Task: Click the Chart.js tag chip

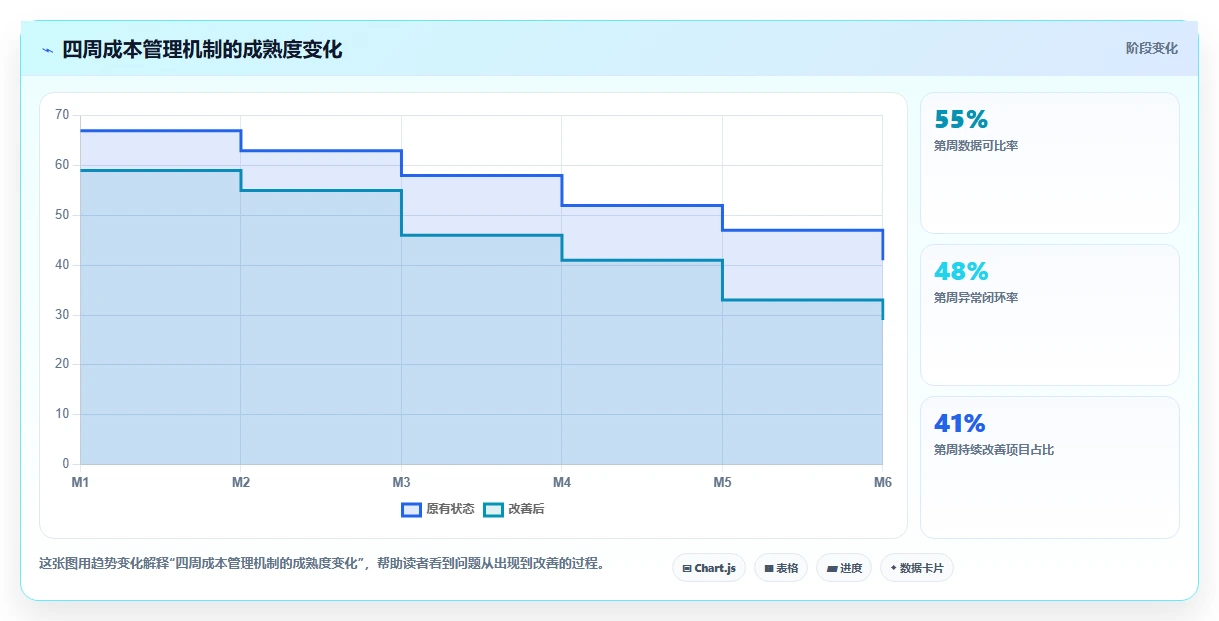Action: [709, 568]
